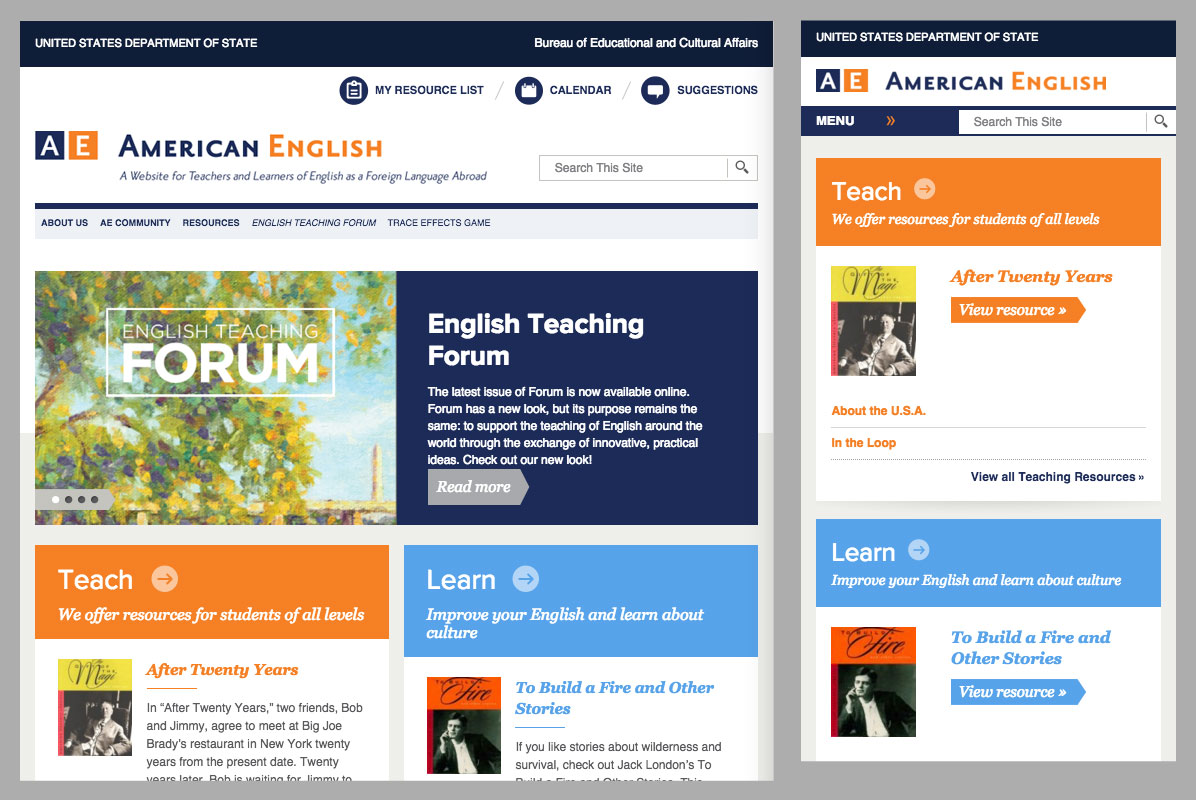This screenshot has width=1196, height=800.
Task: Click English Teaching Forum banner image
Action: point(216,397)
